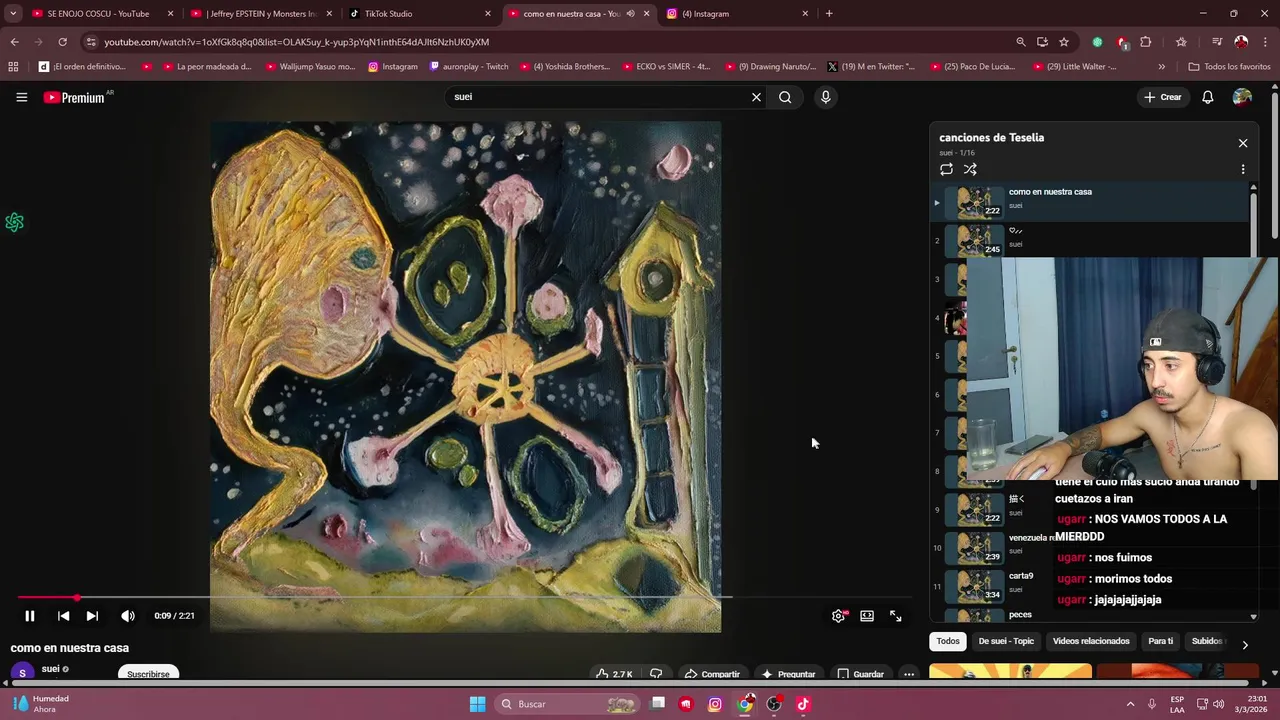Click the search field containing 'suei'
This screenshot has height=720, width=1280.
(598, 97)
